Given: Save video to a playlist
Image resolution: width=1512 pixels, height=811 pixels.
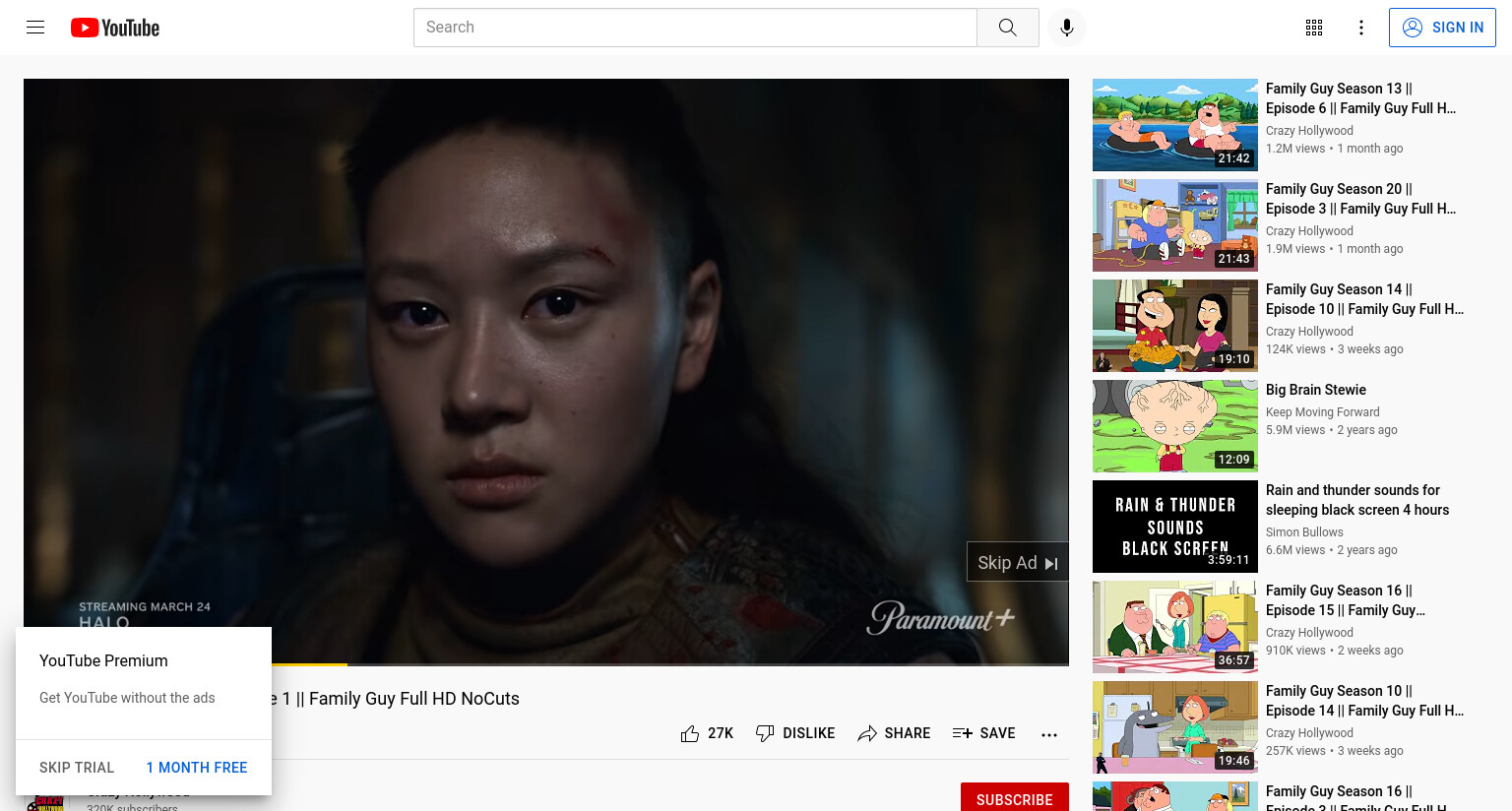Looking at the screenshot, I should 983,733.
